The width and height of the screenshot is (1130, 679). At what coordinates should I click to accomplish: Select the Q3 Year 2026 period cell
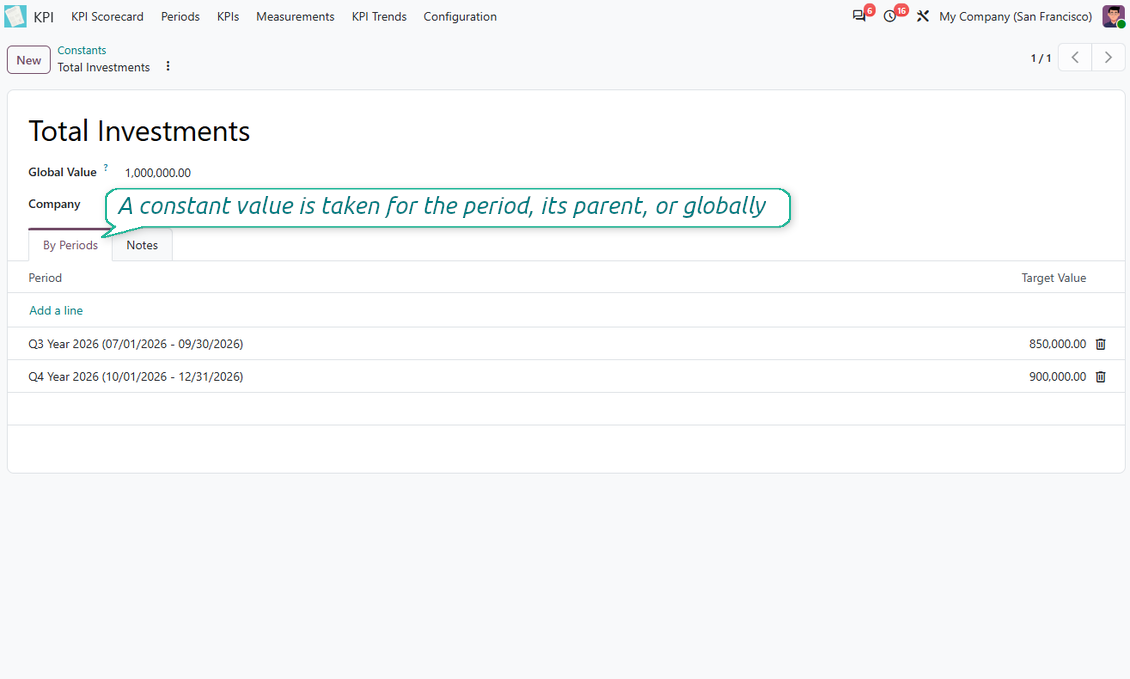(x=135, y=344)
